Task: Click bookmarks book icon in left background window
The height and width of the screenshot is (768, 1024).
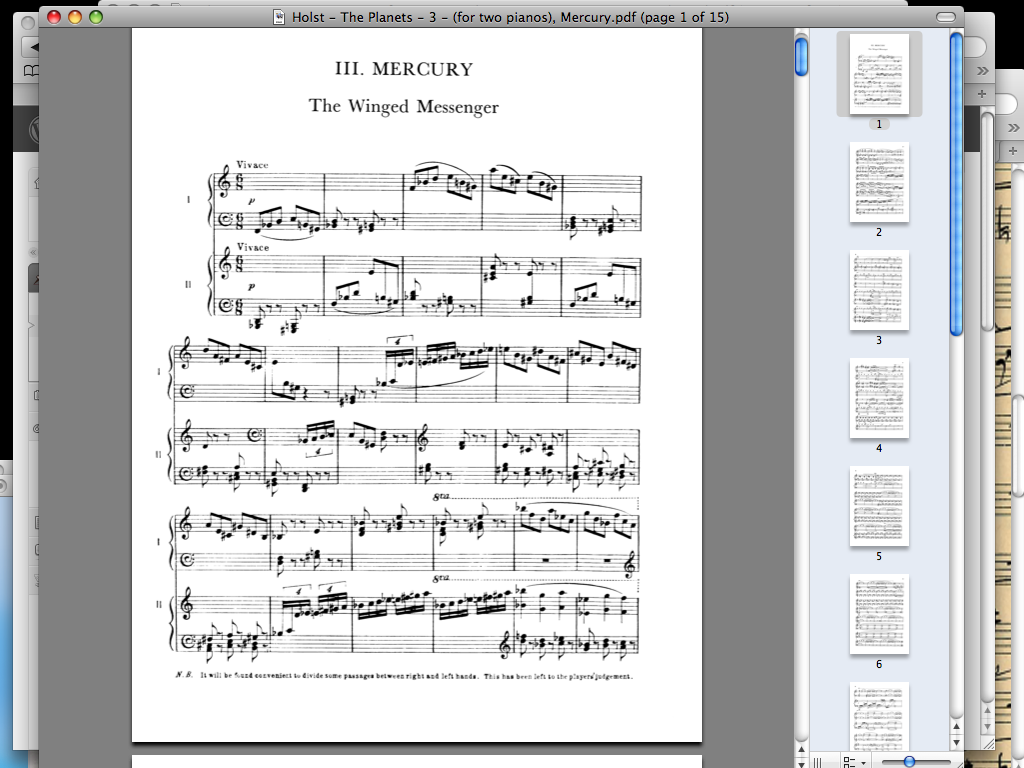Action: click(x=31, y=71)
